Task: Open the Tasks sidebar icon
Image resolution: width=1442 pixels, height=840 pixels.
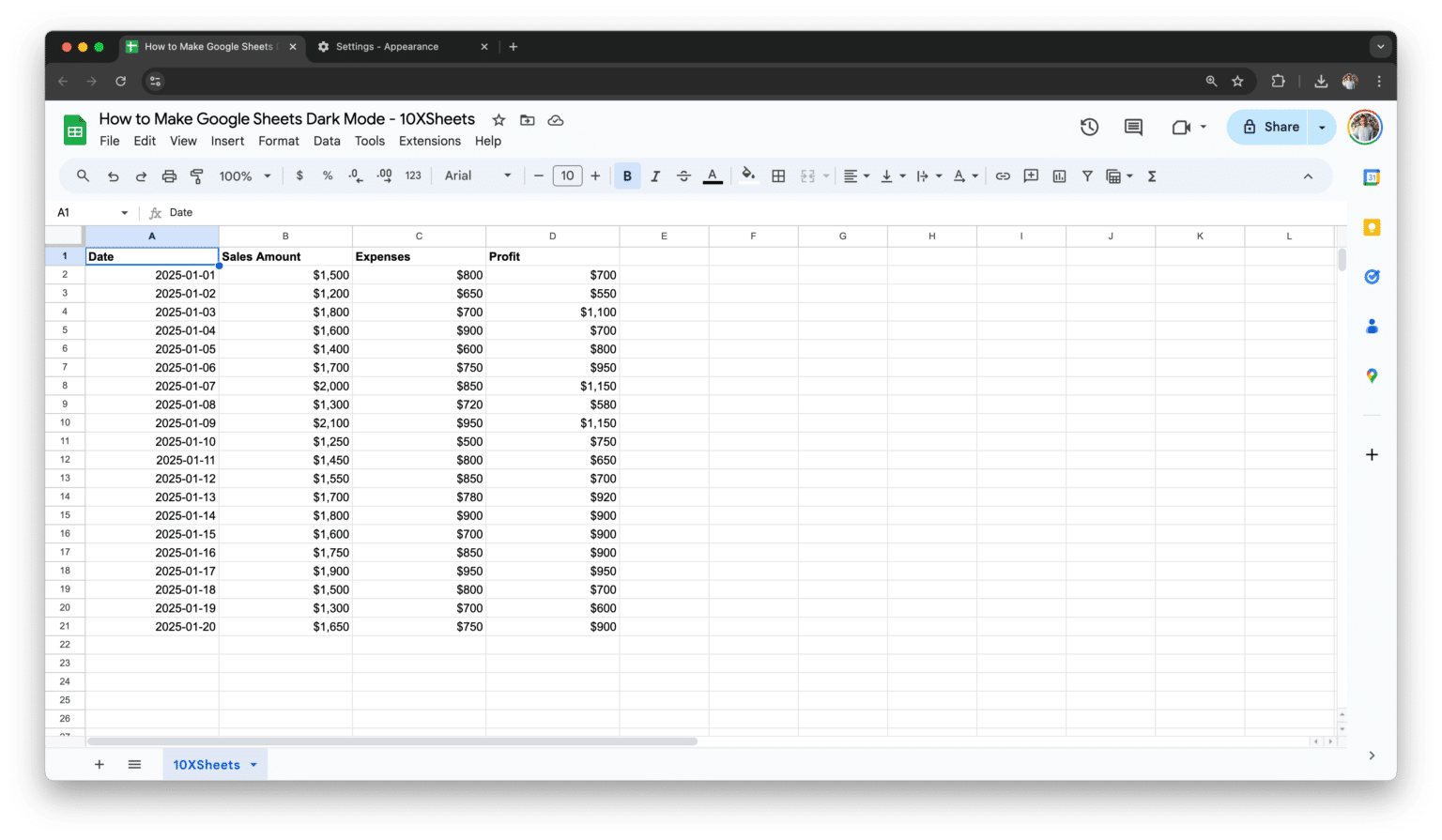Action: 1372,277
